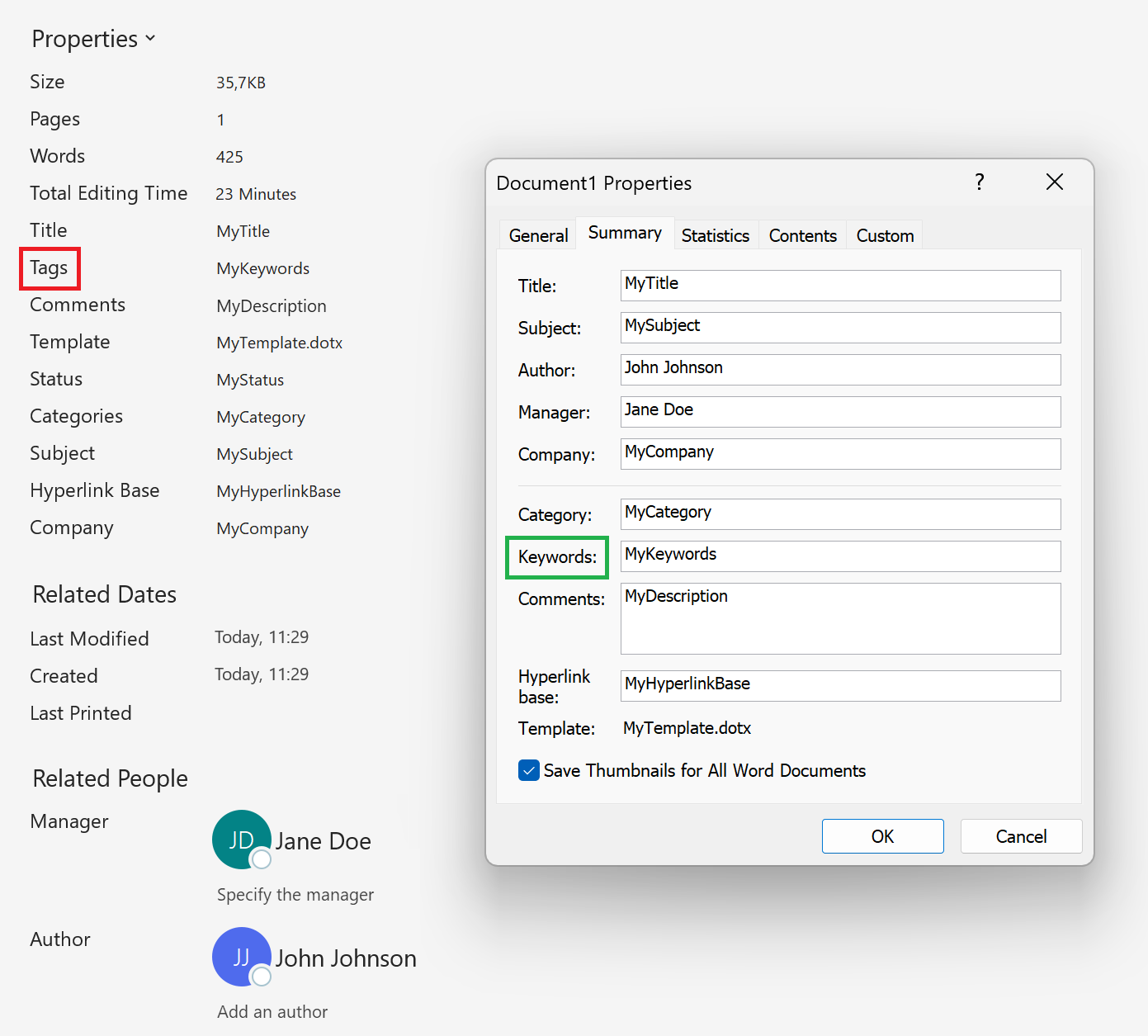The width and height of the screenshot is (1148, 1036).
Task: Click 'Add an author' field
Action: tap(272, 1012)
